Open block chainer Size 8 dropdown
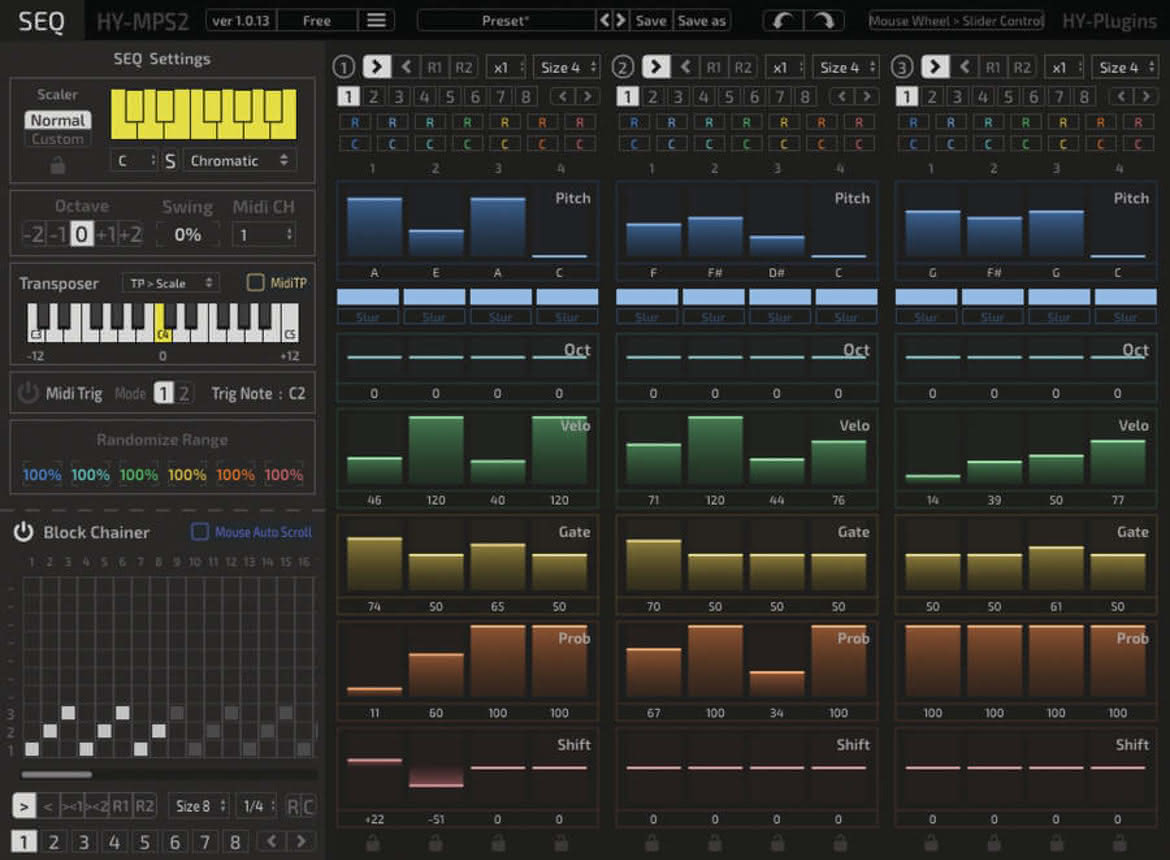This screenshot has height=860, width=1170. coord(198,806)
